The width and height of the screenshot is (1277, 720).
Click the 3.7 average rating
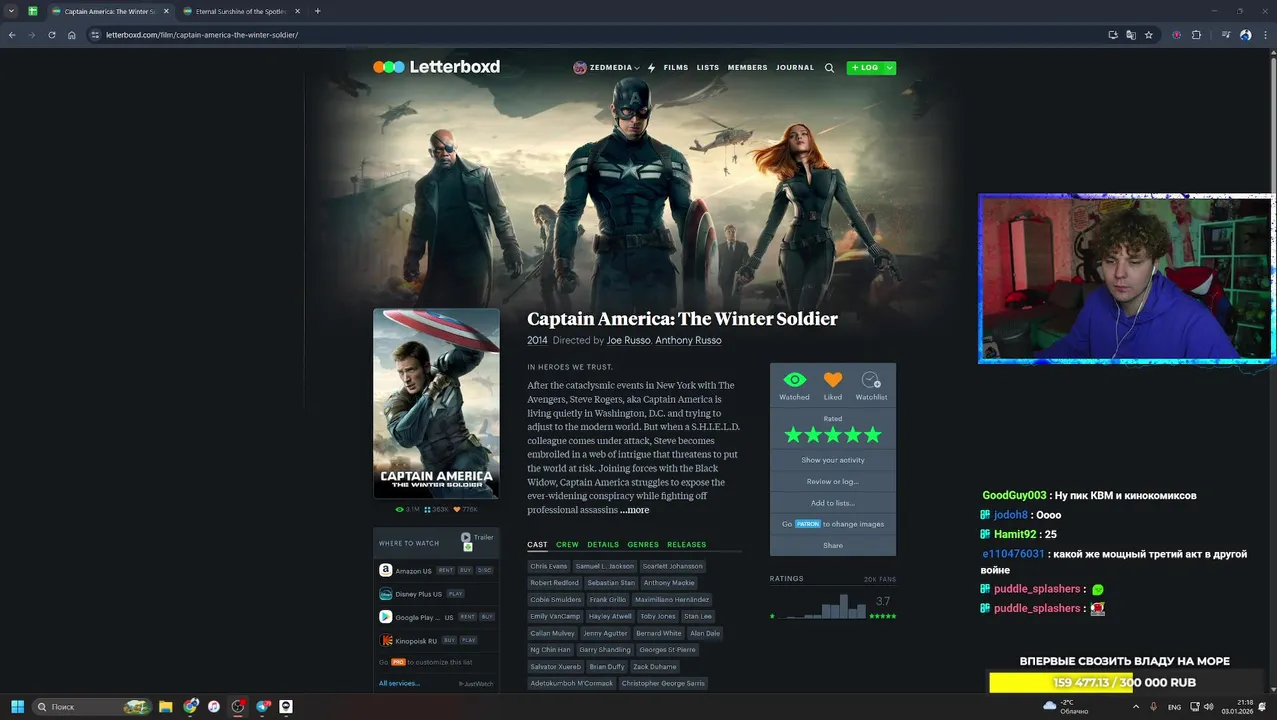882,601
